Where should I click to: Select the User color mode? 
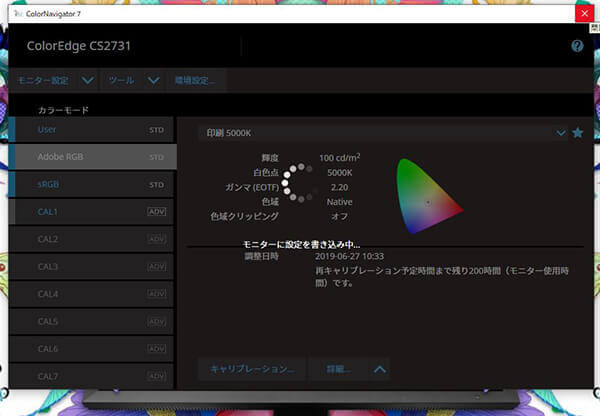tap(92, 130)
